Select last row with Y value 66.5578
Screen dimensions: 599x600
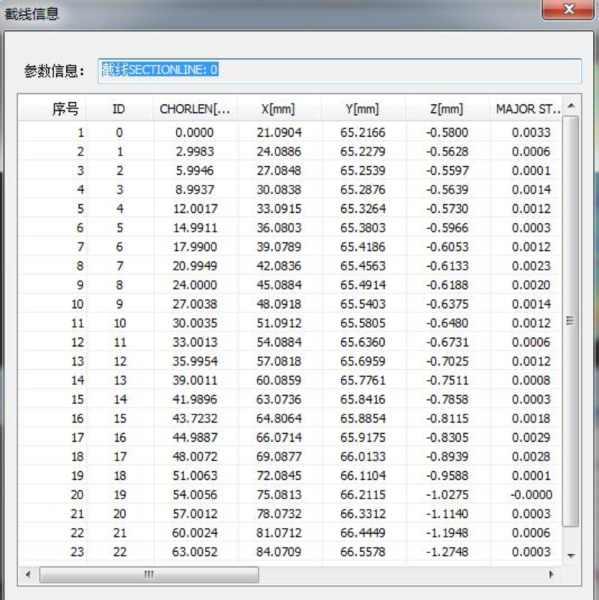[290, 552]
